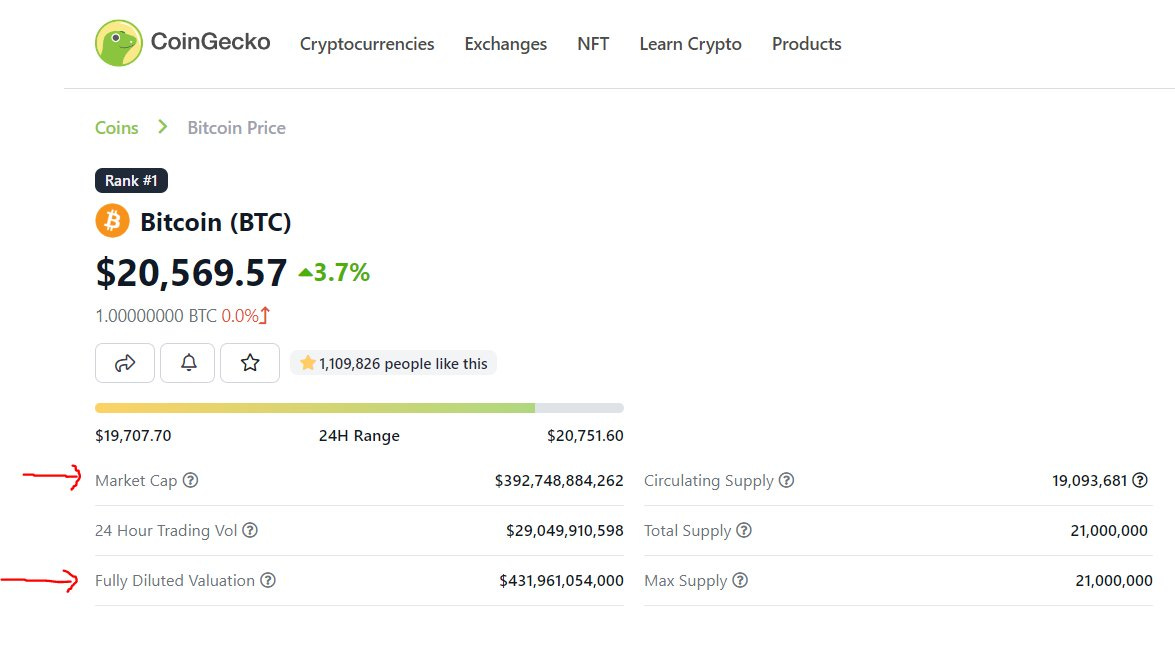Click the Fully Diluted Valuation label
Screen dimensions: 1175x656
[x=175, y=580]
